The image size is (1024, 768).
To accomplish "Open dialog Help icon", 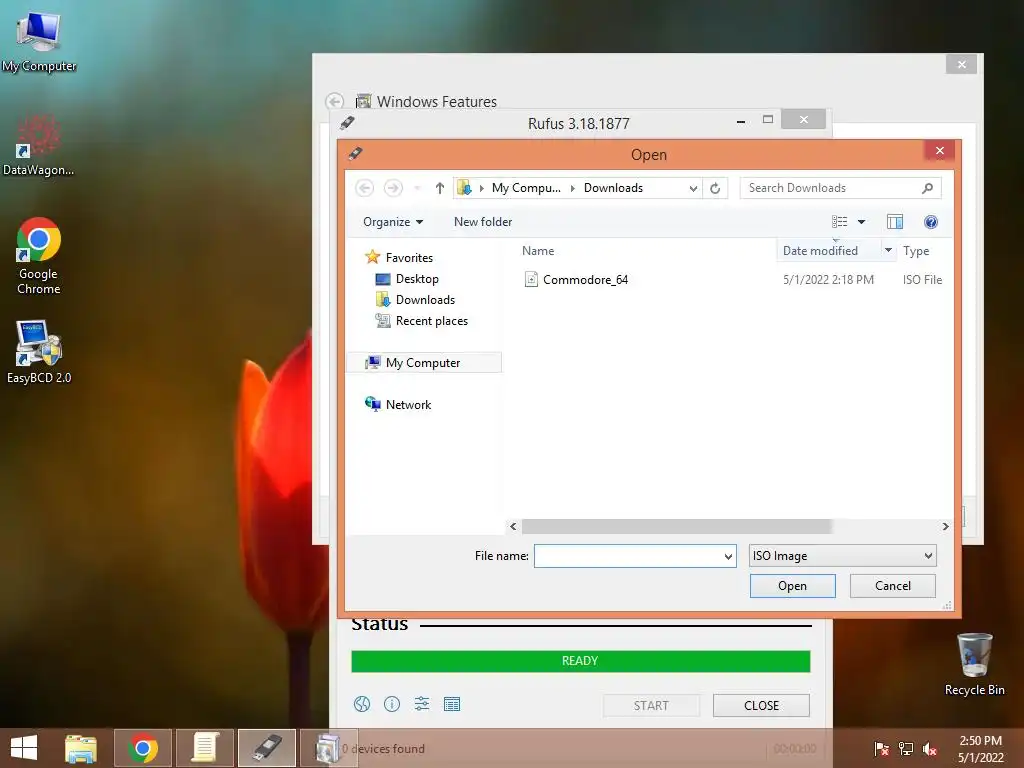I will point(931,222).
